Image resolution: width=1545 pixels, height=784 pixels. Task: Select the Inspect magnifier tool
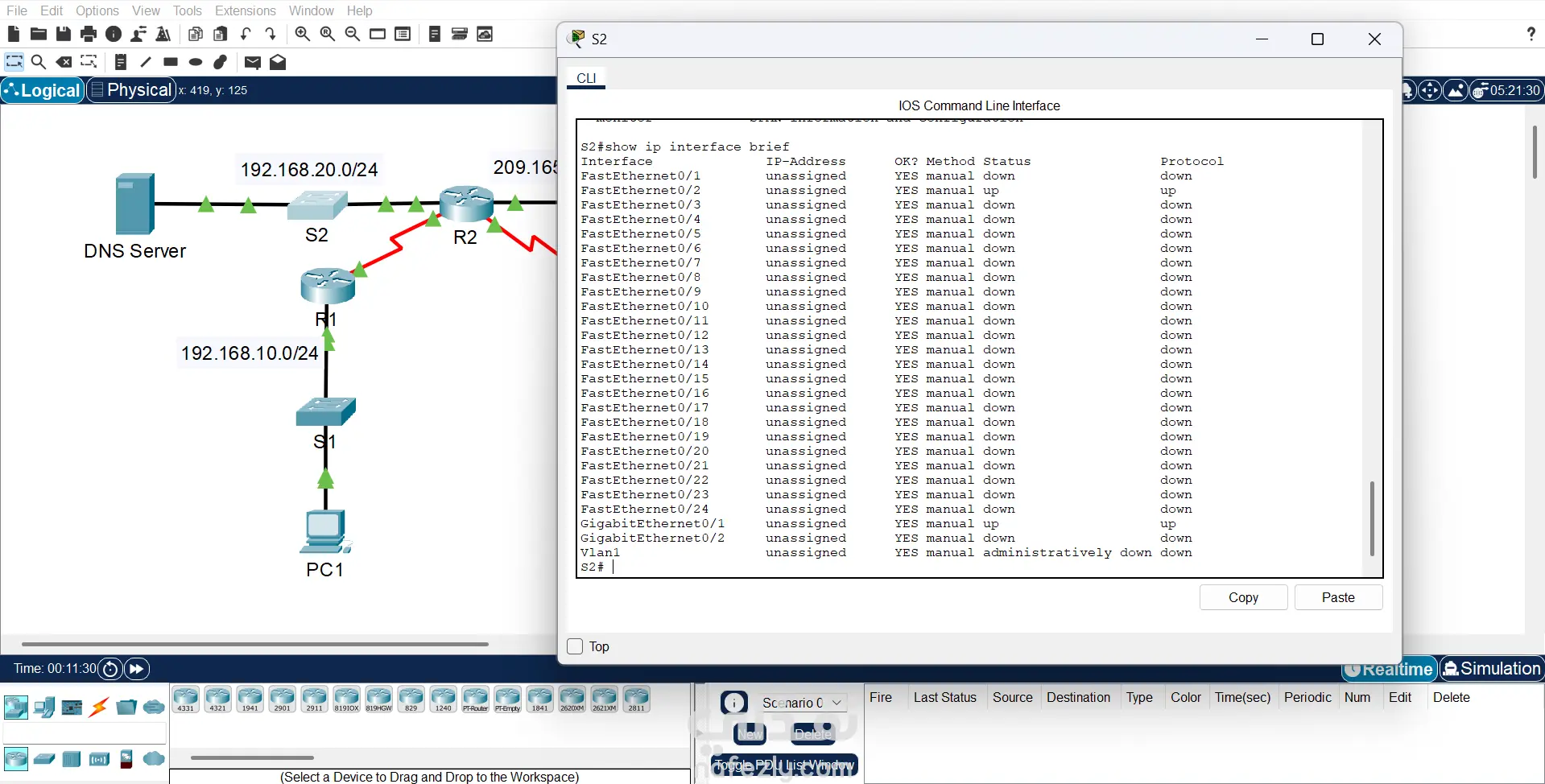point(39,62)
